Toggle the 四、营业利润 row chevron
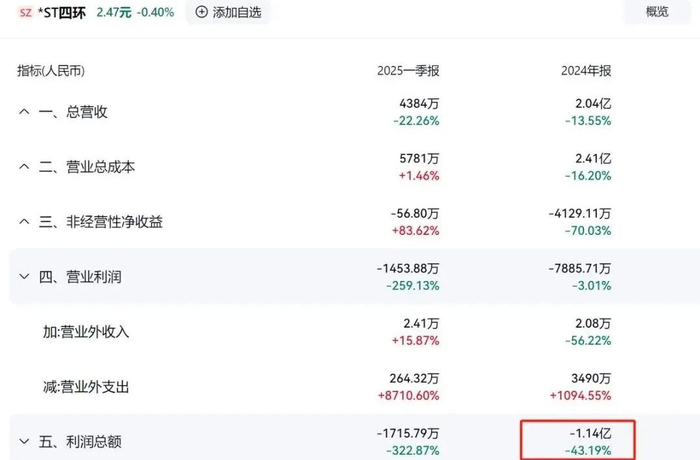The height and width of the screenshot is (460, 700). click(24, 276)
